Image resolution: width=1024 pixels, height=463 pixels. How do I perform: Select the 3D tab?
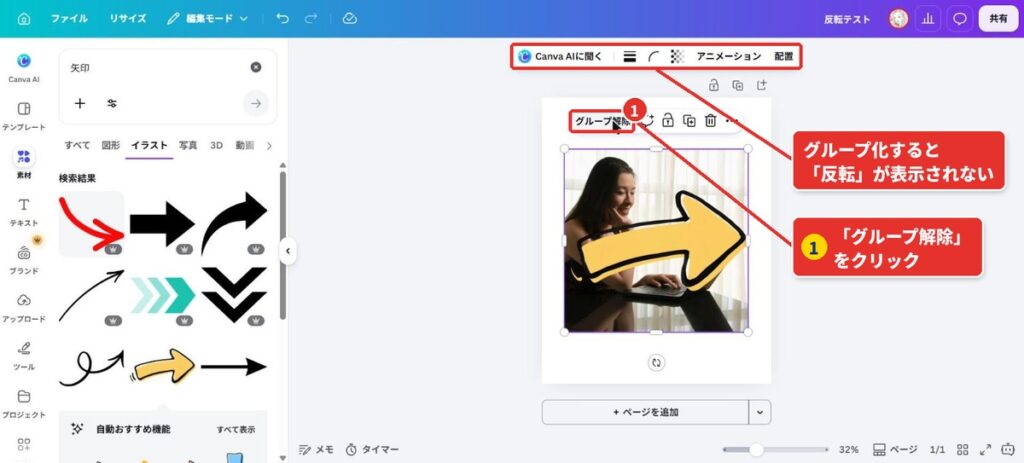(216, 146)
